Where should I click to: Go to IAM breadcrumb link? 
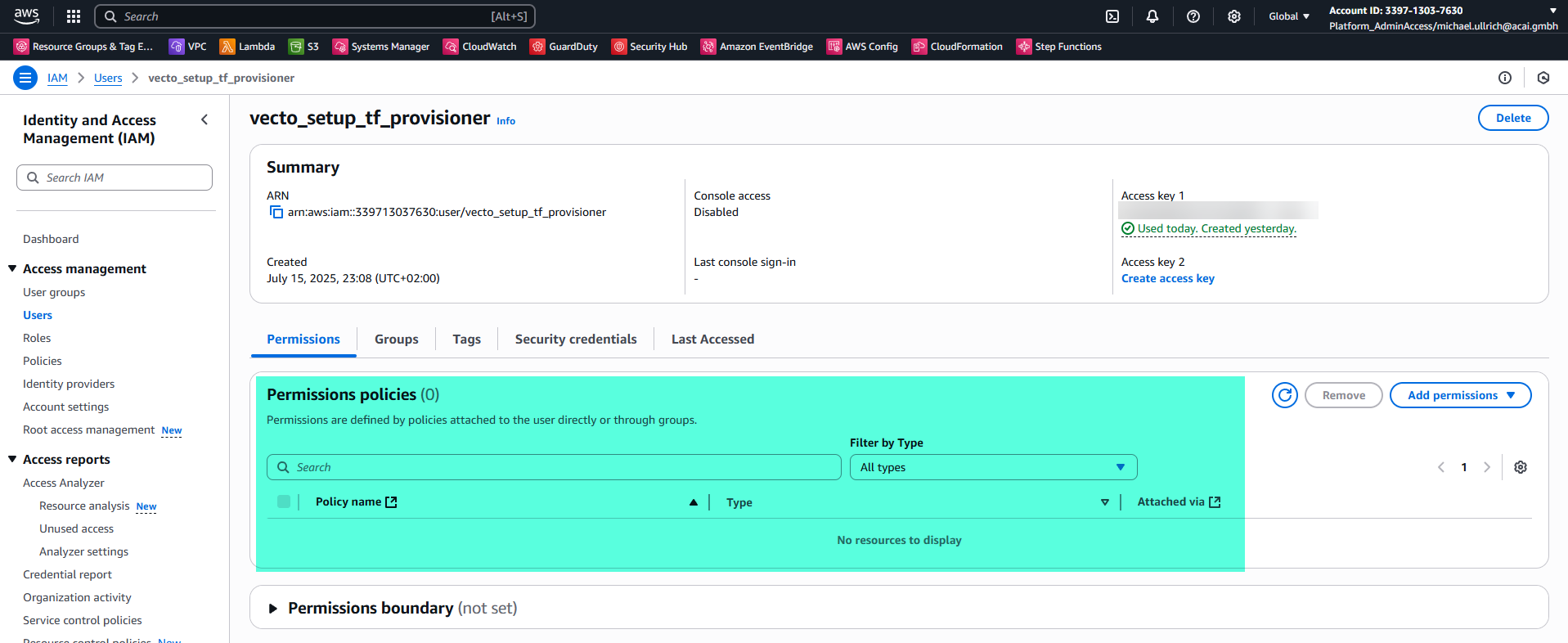57,78
